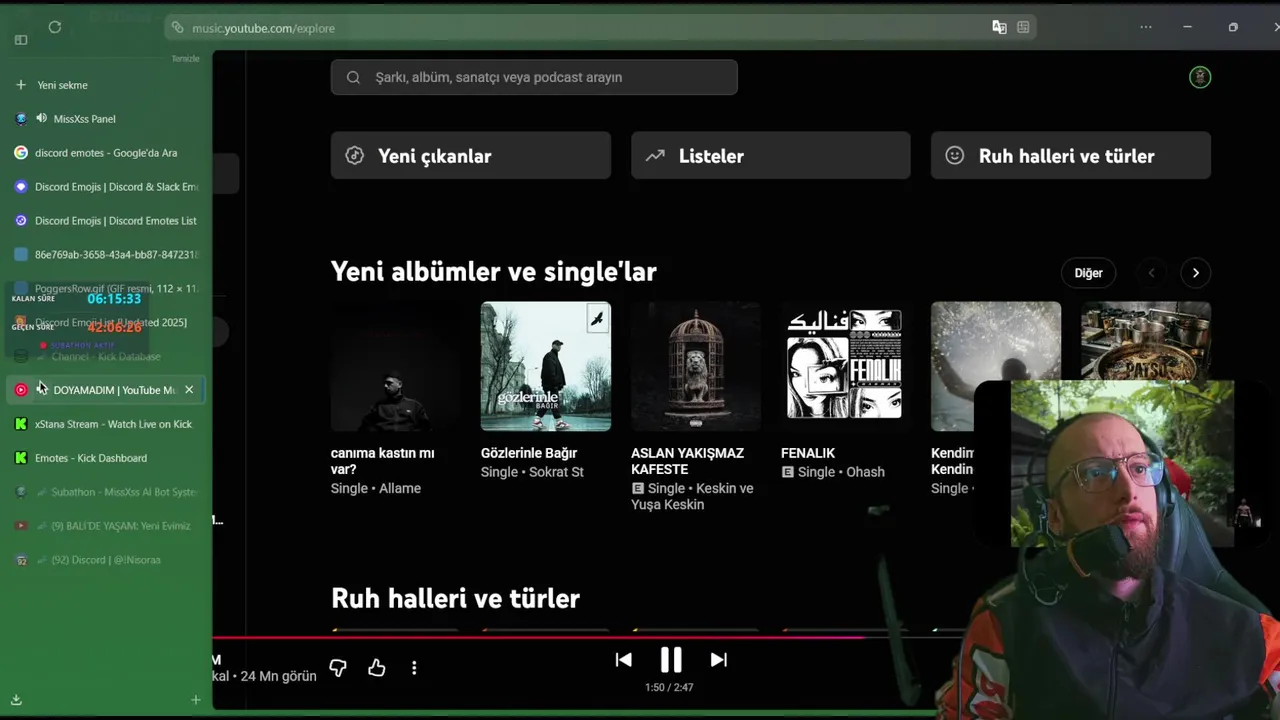Dislike the current song
The height and width of the screenshot is (720, 1280).
[x=338, y=667]
